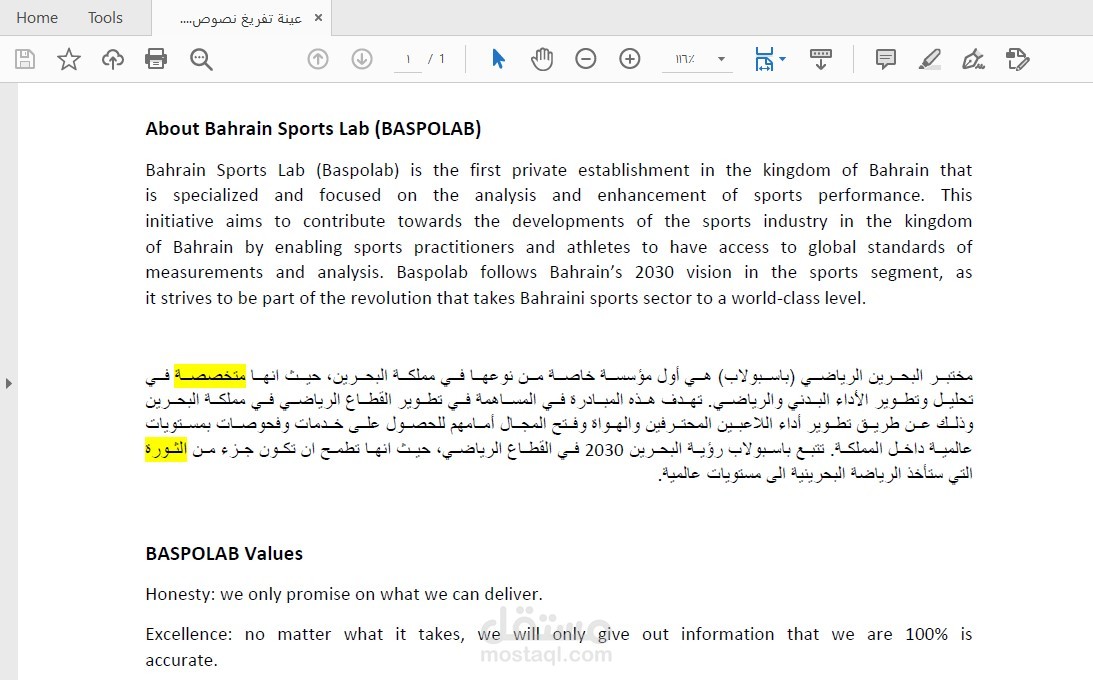Expand the left navigation pane arrow
Viewport: 1093px width, 680px height.
coord(8,383)
